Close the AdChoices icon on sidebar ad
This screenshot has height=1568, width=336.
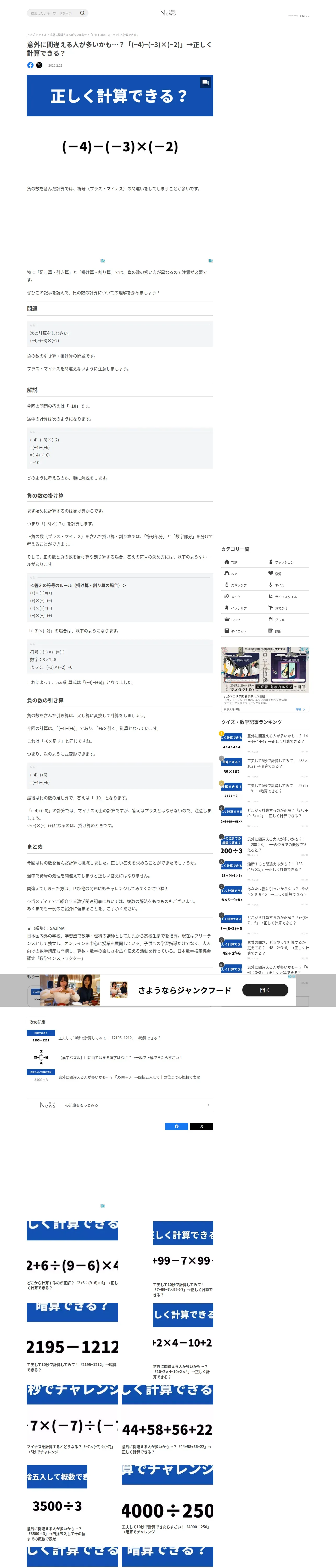pos(306,649)
